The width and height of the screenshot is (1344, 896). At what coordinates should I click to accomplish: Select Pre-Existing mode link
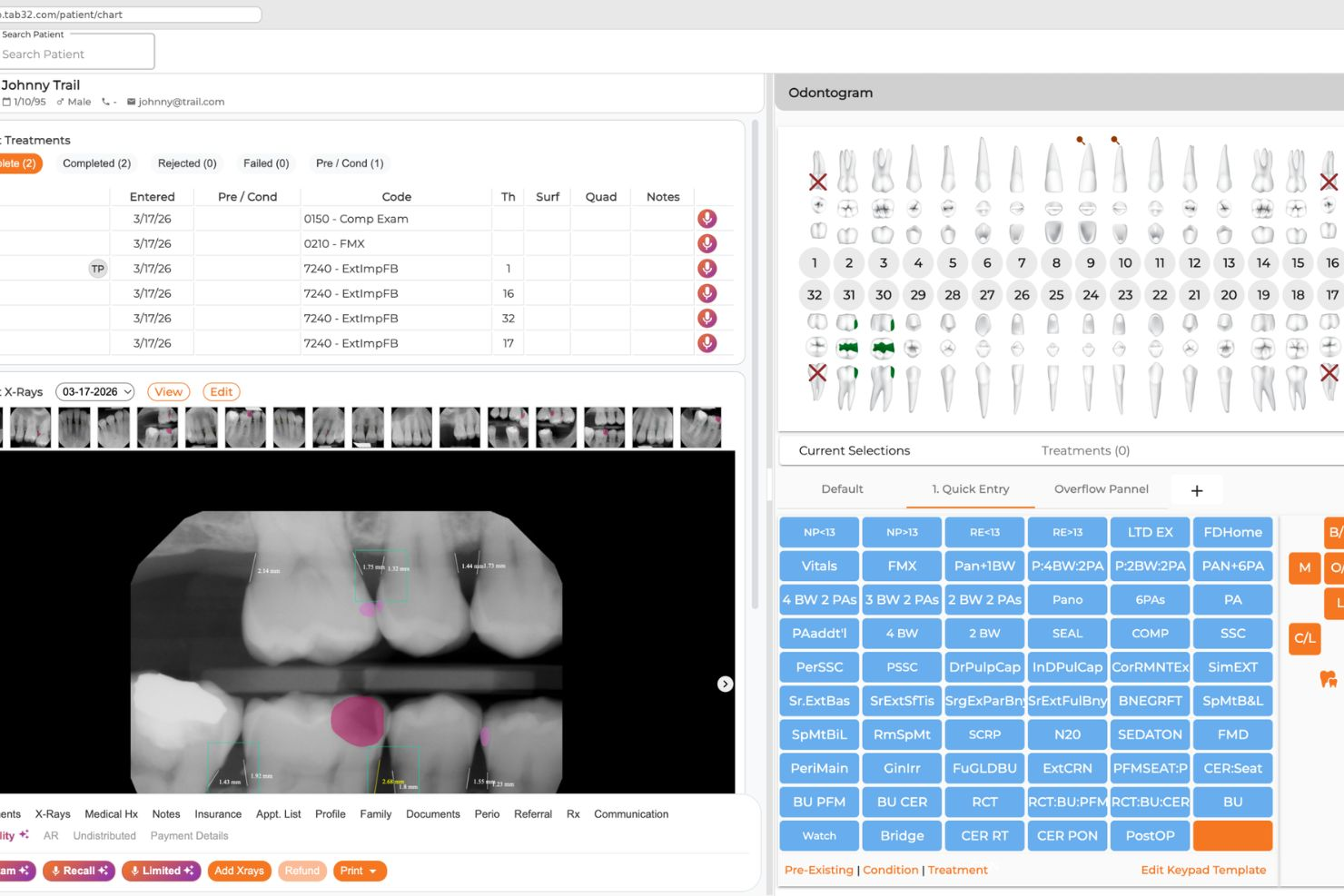pyautogui.click(x=818, y=870)
